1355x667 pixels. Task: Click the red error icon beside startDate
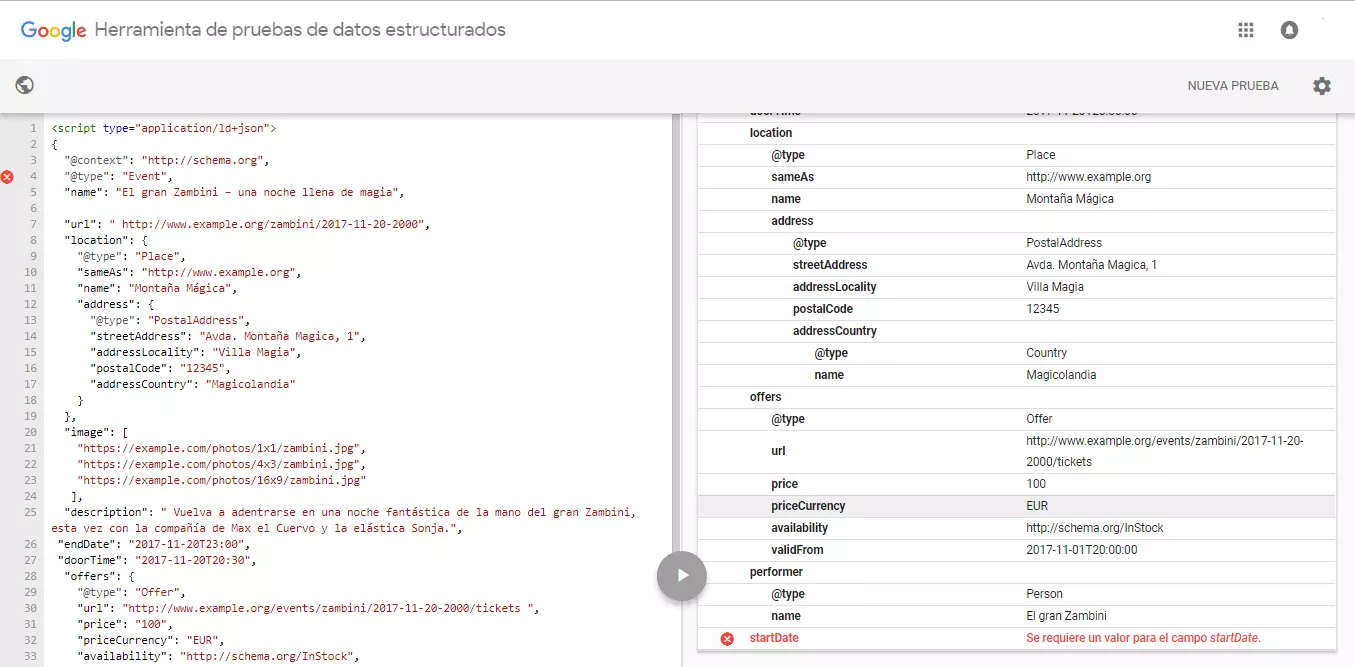coord(727,639)
